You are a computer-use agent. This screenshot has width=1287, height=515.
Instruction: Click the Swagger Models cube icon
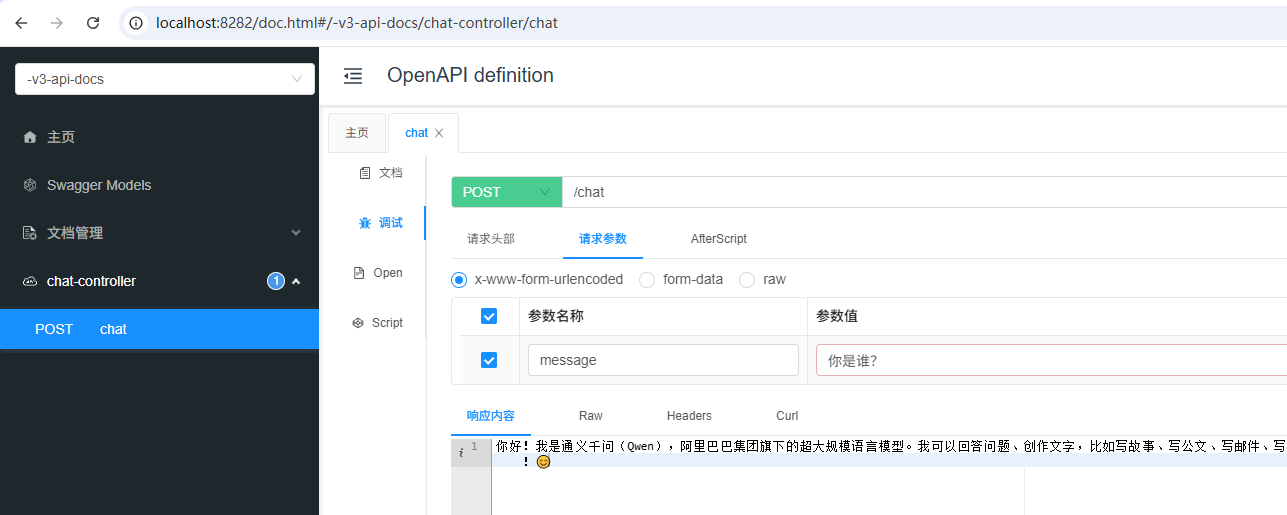tap(30, 185)
